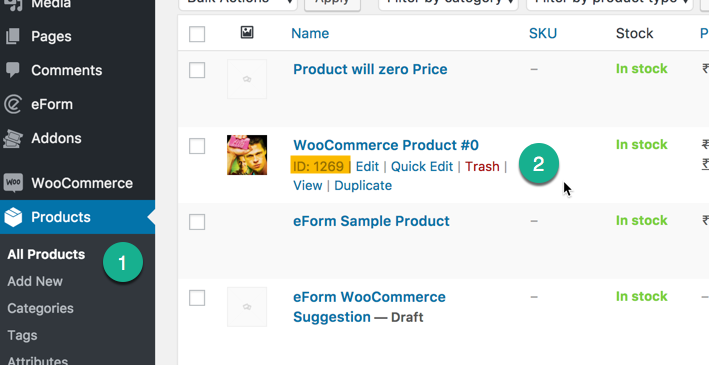Click Quick Edit under WooCommerce Product #0
709x365 pixels.
tap(422, 166)
